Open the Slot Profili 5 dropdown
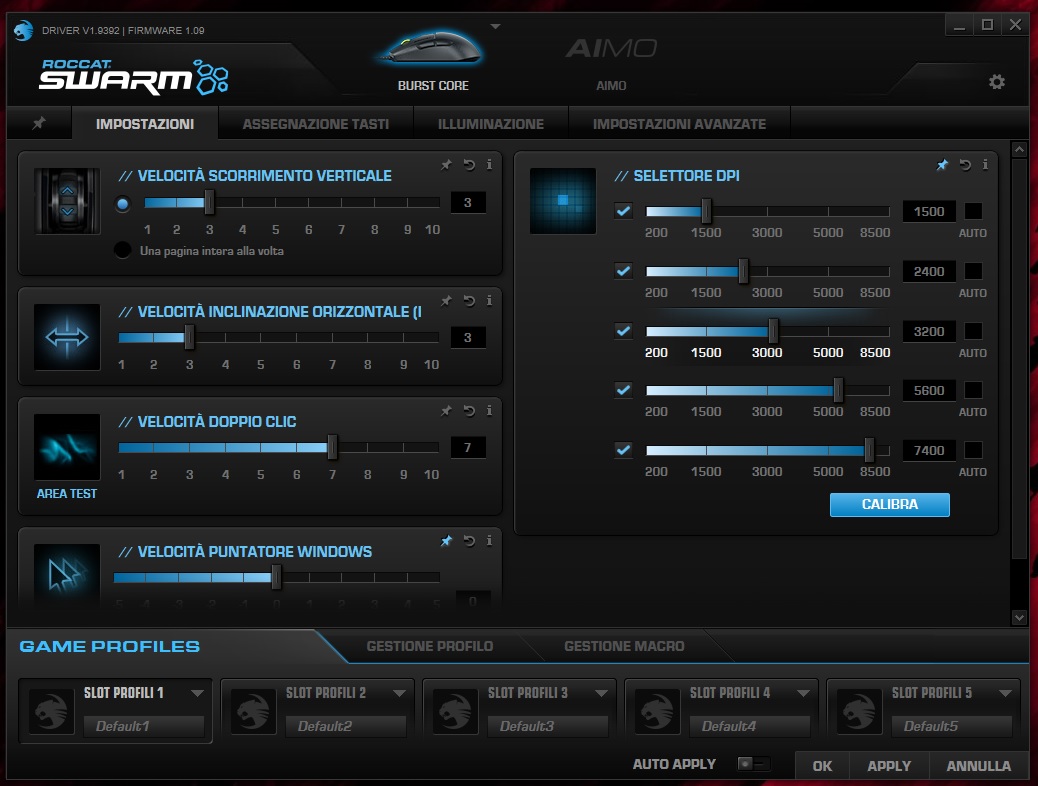This screenshot has height=786, width=1038. pyautogui.click(x=1005, y=693)
